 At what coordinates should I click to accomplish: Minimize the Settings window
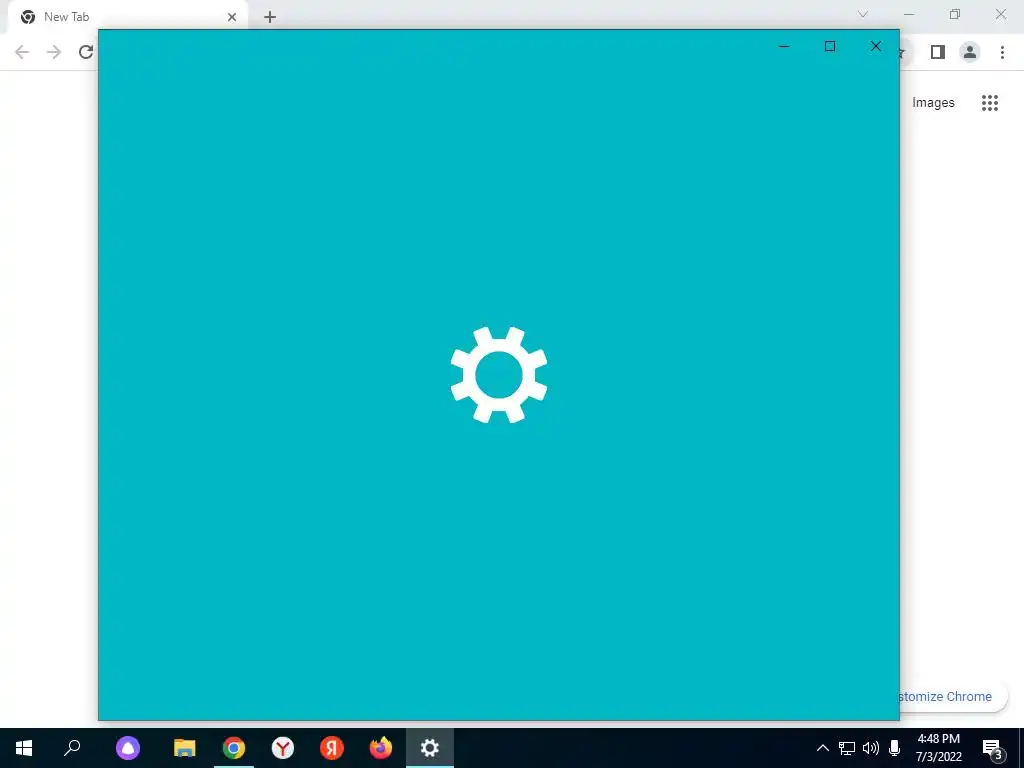click(x=784, y=46)
